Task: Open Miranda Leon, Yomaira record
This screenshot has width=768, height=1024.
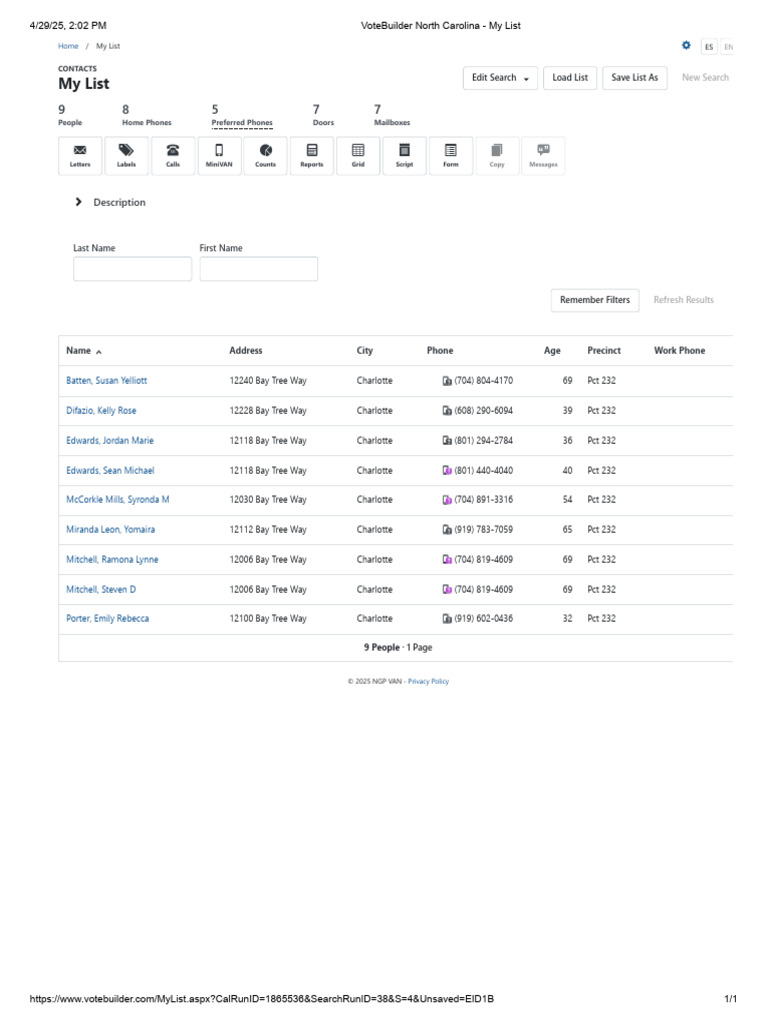Action: tap(110, 530)
